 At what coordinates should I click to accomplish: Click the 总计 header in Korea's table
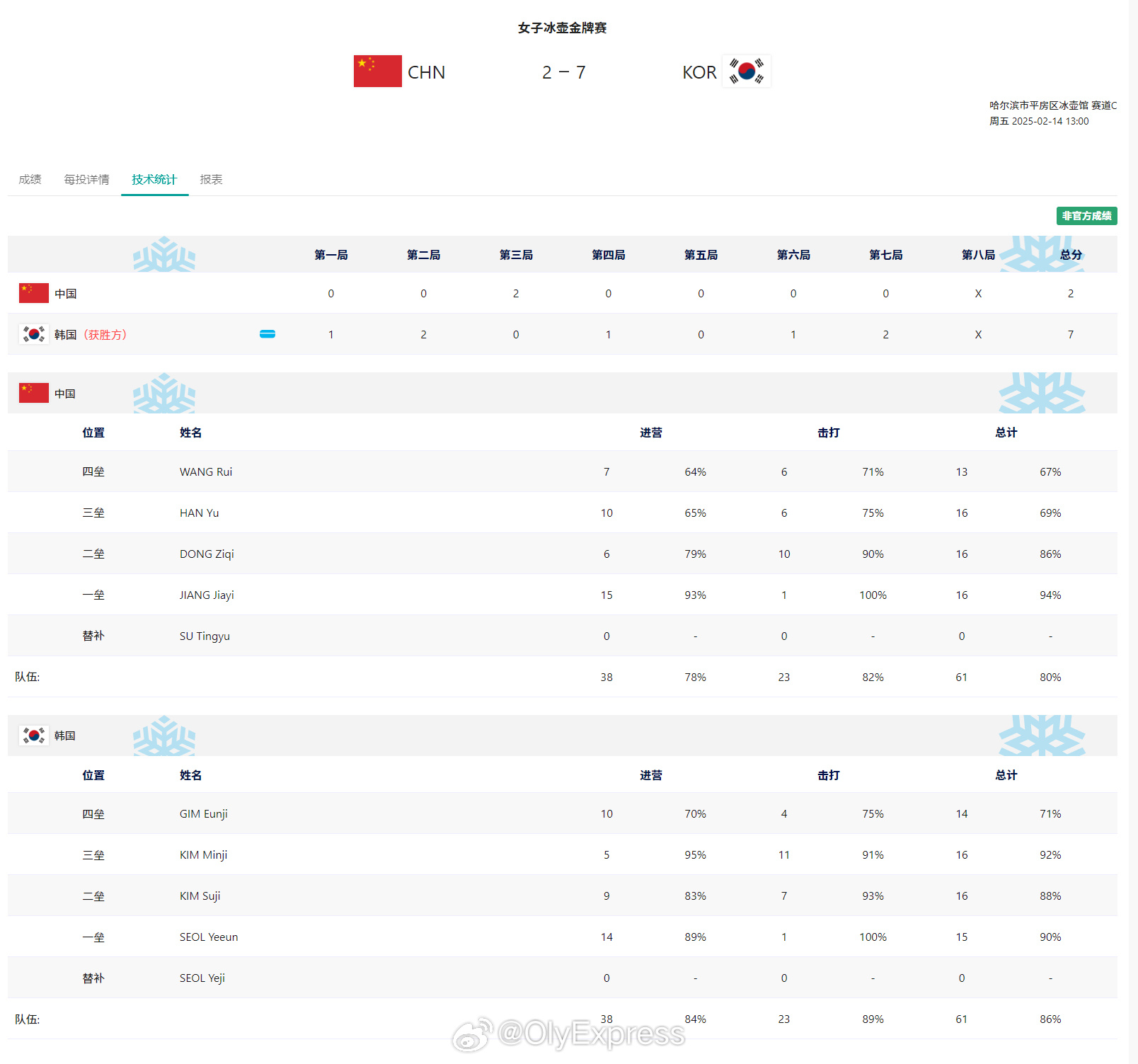click(x=1006, y=775)
